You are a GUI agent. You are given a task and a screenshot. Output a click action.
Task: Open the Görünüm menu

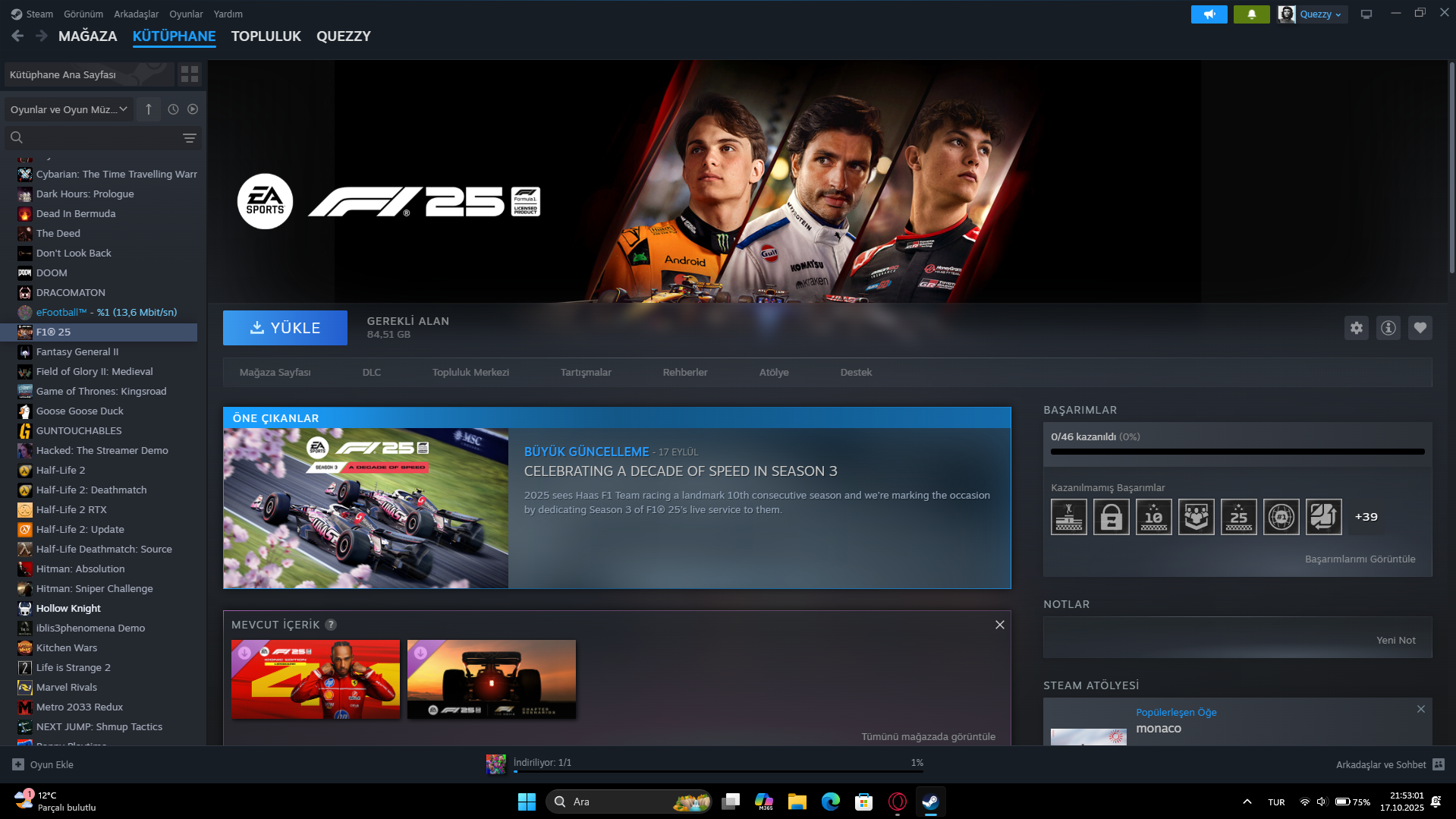(83, 14)
